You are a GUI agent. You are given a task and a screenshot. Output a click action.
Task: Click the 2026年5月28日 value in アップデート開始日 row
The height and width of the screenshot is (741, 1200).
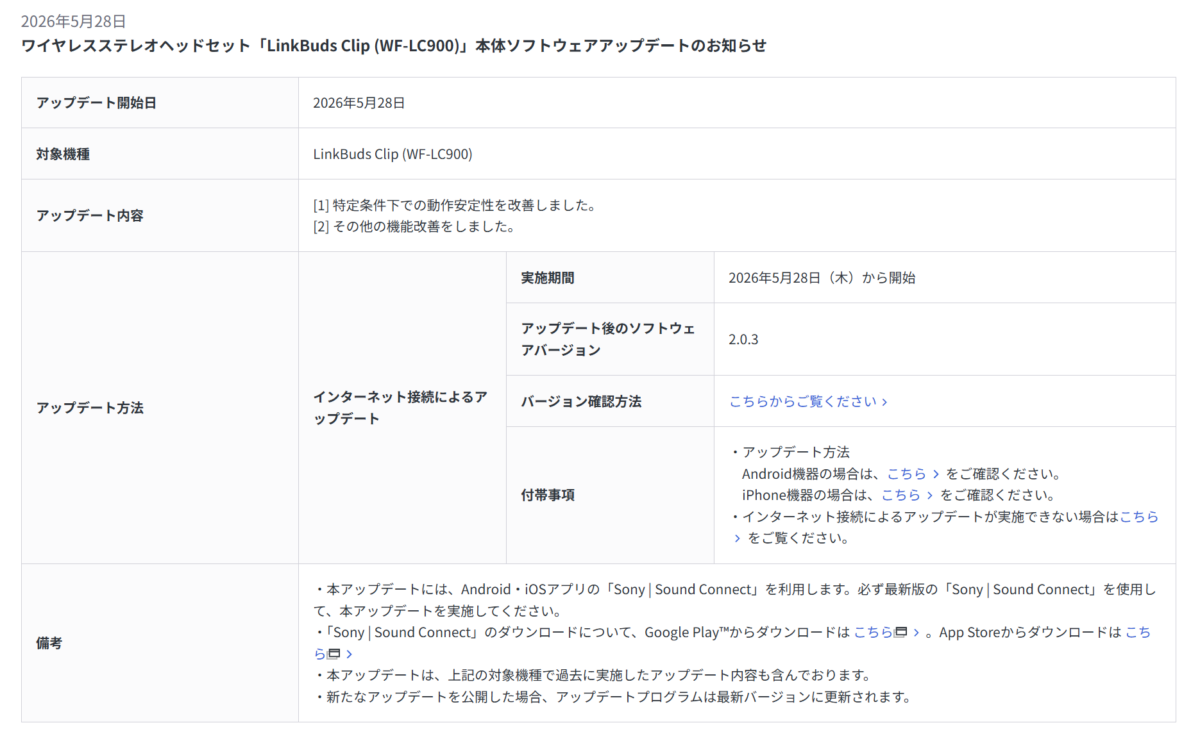[359, 103]
